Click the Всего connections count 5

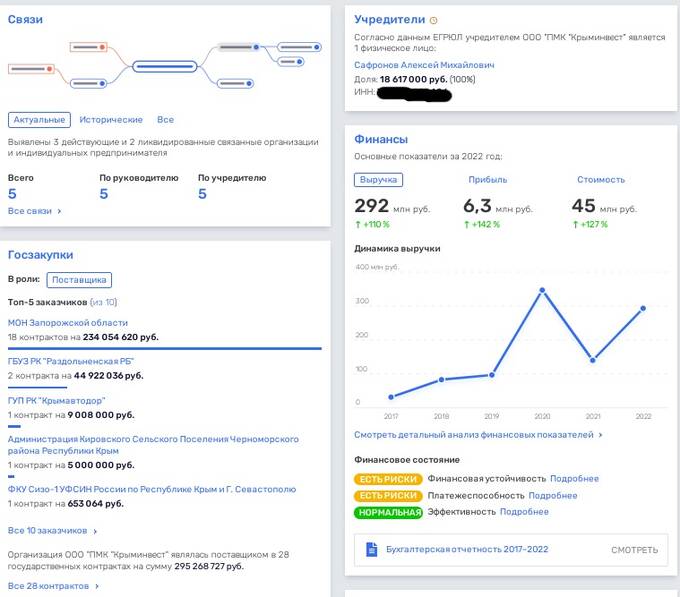12,194
